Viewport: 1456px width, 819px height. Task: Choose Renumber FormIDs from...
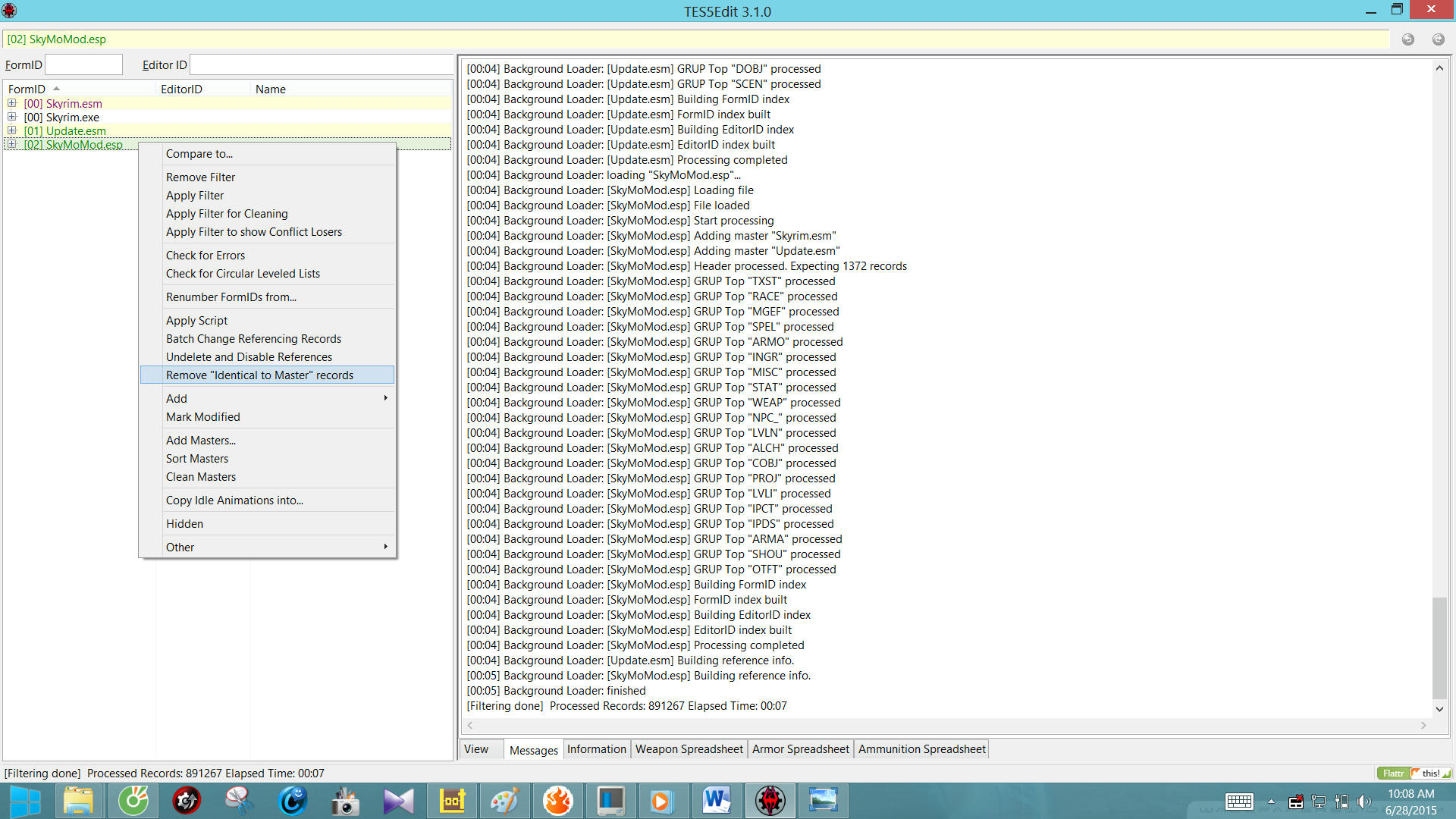[267, 297]
